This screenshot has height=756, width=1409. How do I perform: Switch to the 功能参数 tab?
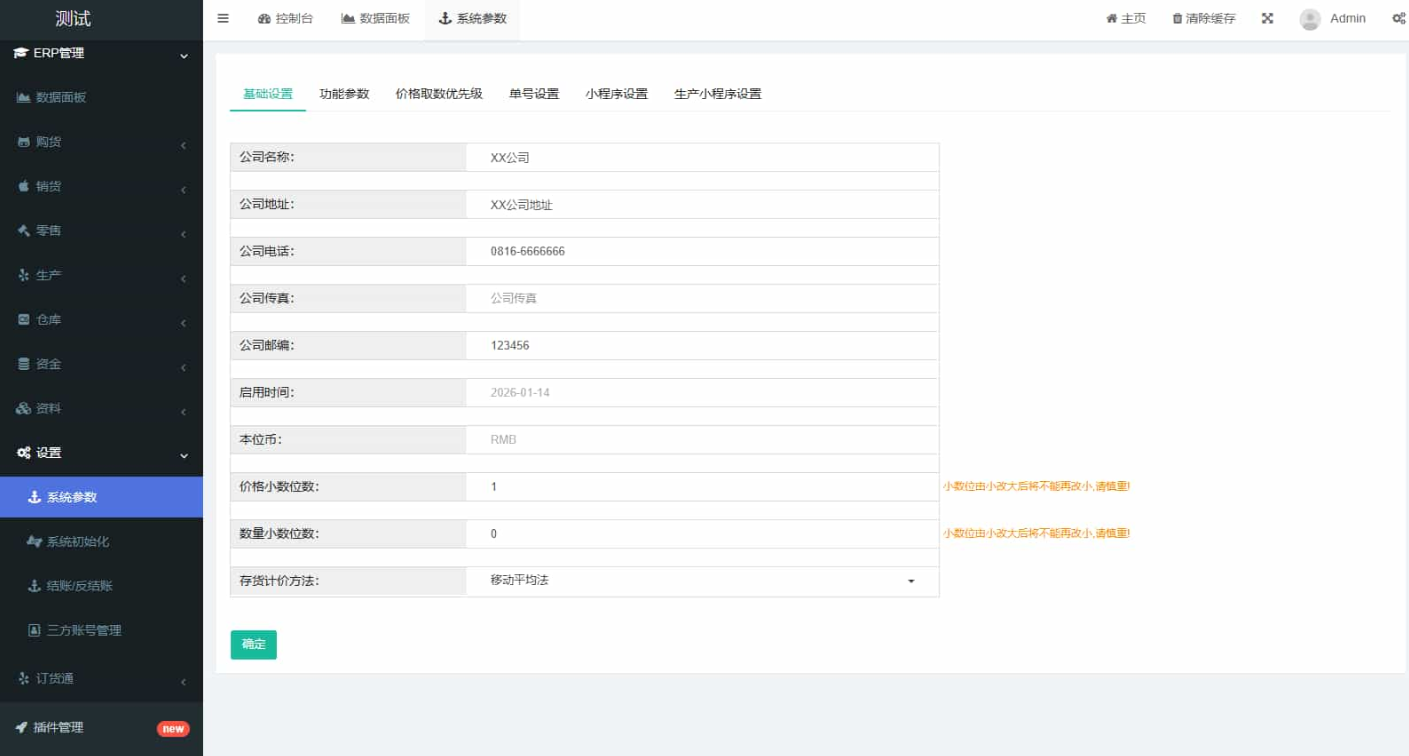click(x=342, y=93)
